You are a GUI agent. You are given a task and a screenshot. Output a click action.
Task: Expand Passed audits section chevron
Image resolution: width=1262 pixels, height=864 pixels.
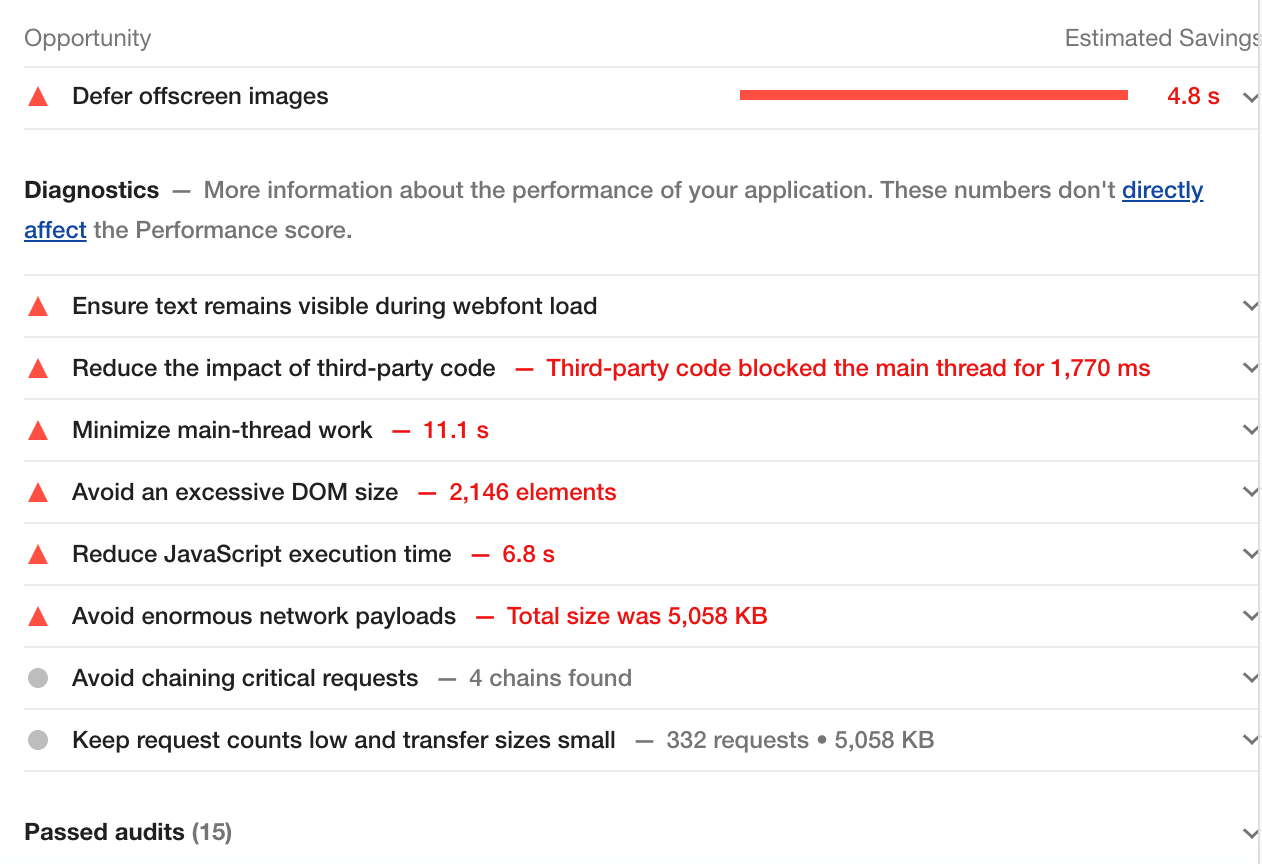pyautogui.click(x=1250, y=833)
